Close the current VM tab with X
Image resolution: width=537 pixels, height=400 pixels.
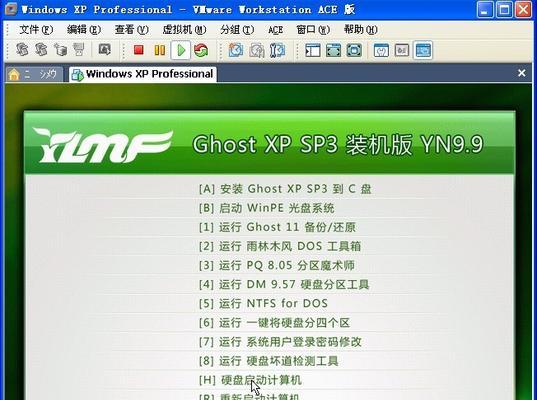pyautogui.click(x=522, y=73)
